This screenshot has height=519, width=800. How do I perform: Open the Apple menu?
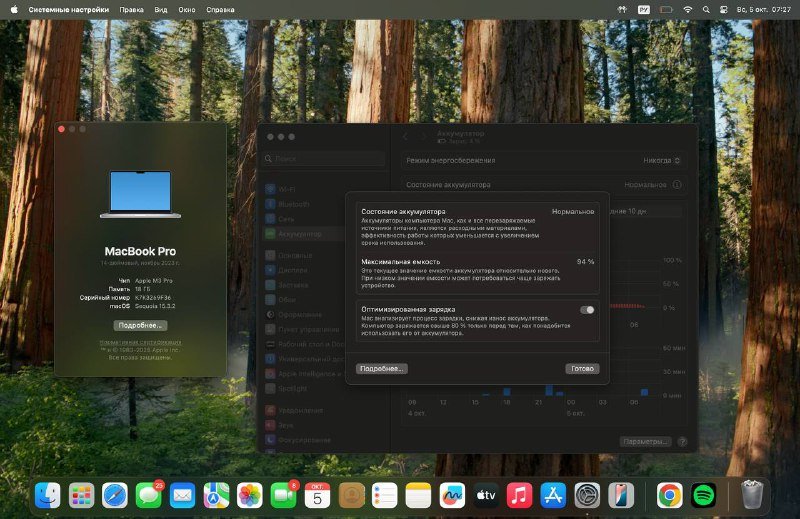pyautogui.click(x=13, y=9)
